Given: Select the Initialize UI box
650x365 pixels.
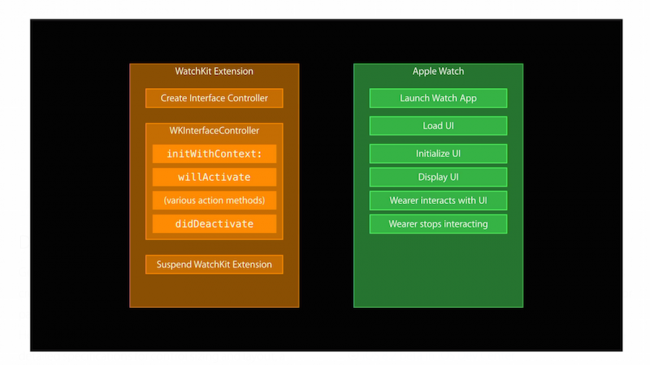Looking at the screenshot, I should (438, 153).
